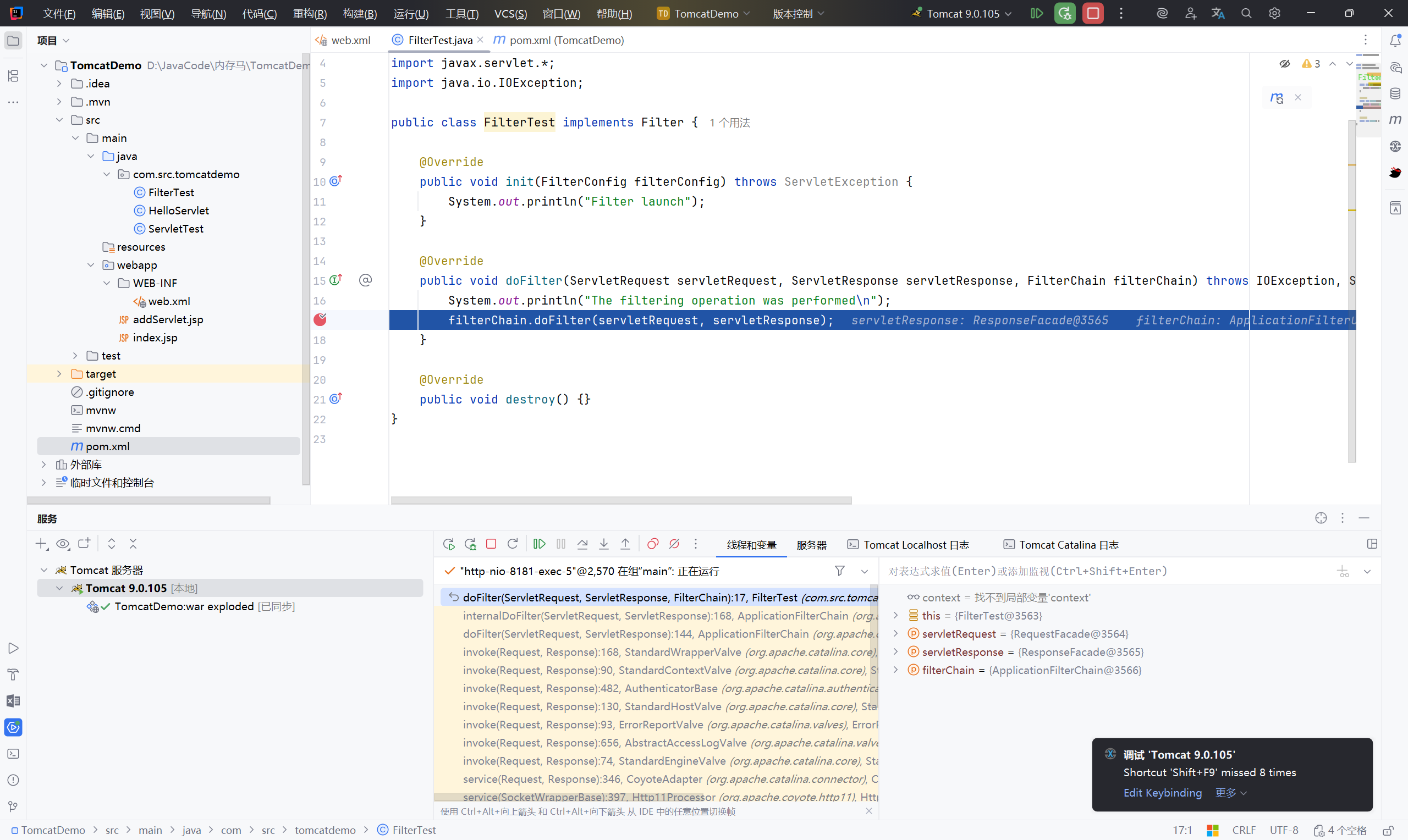Open the 构建(B) menu

[x=360, y=13]
